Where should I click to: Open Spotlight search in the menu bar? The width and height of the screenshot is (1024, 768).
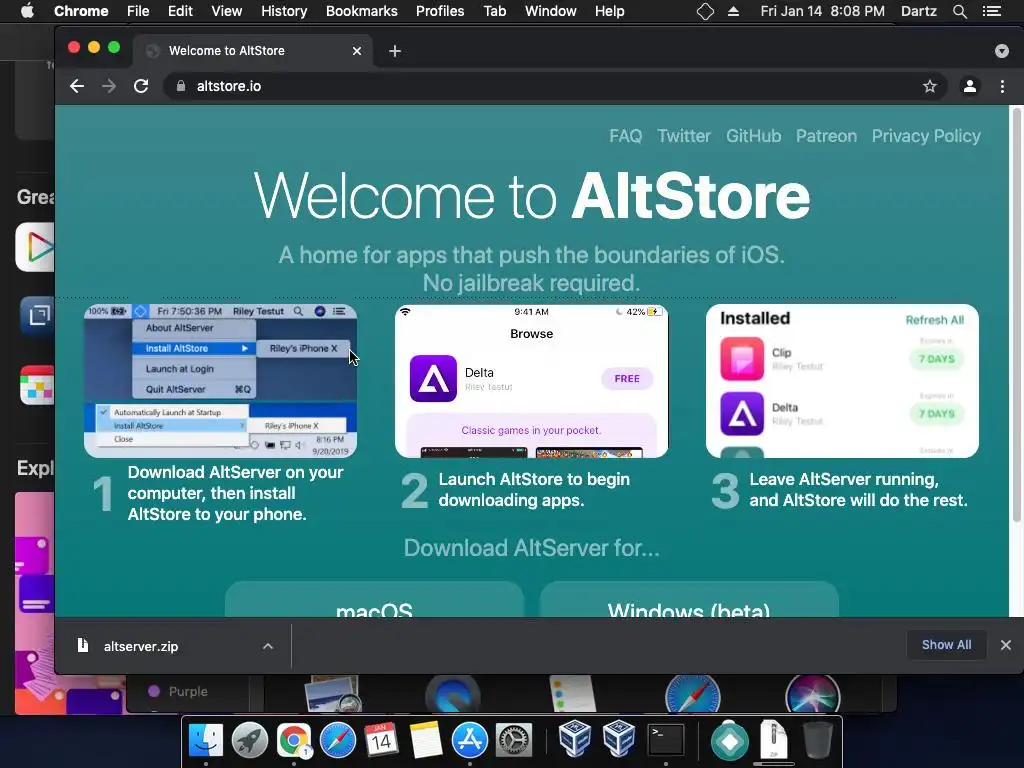point(959,11)
